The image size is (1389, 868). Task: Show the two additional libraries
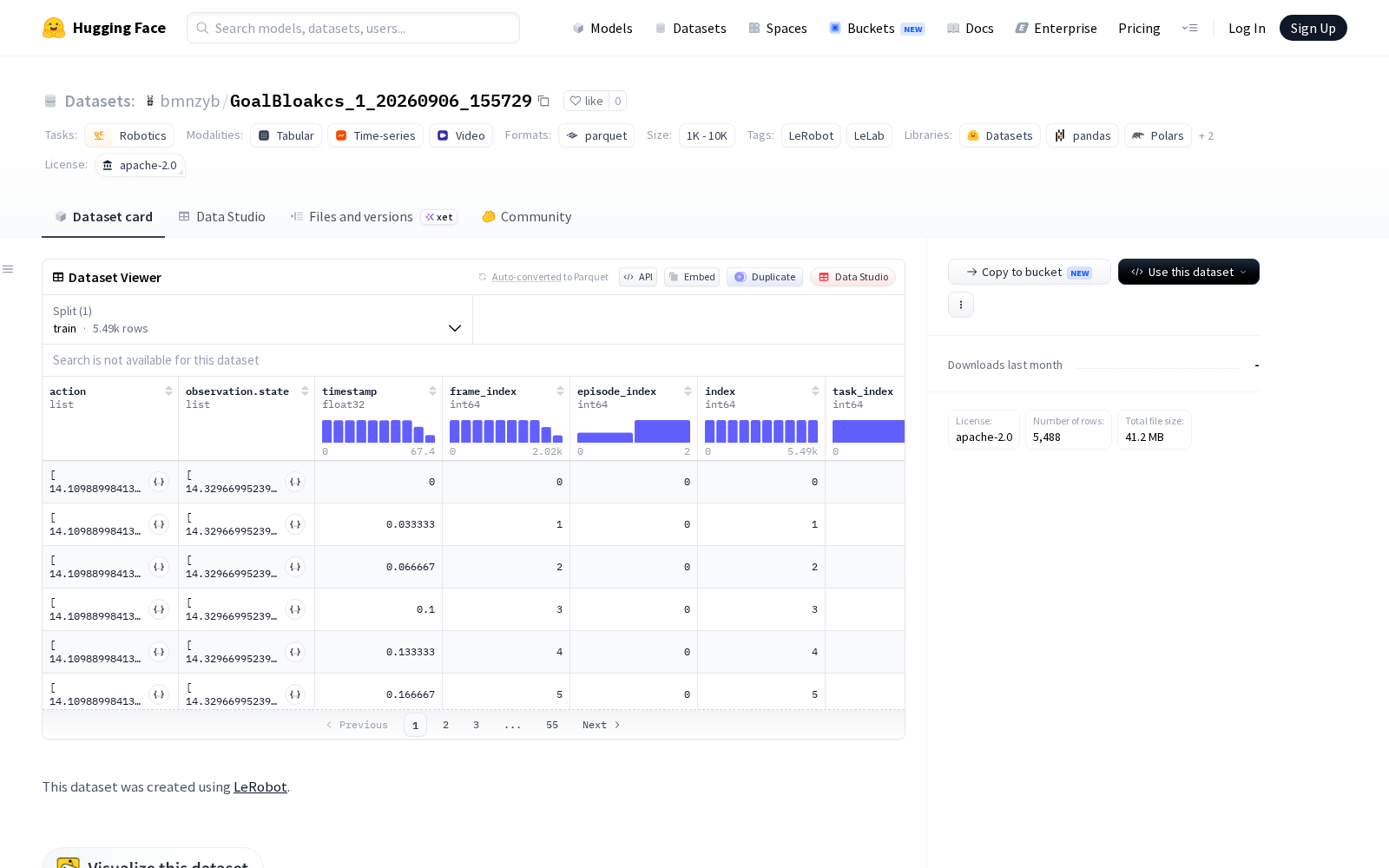pos(1206,135)
